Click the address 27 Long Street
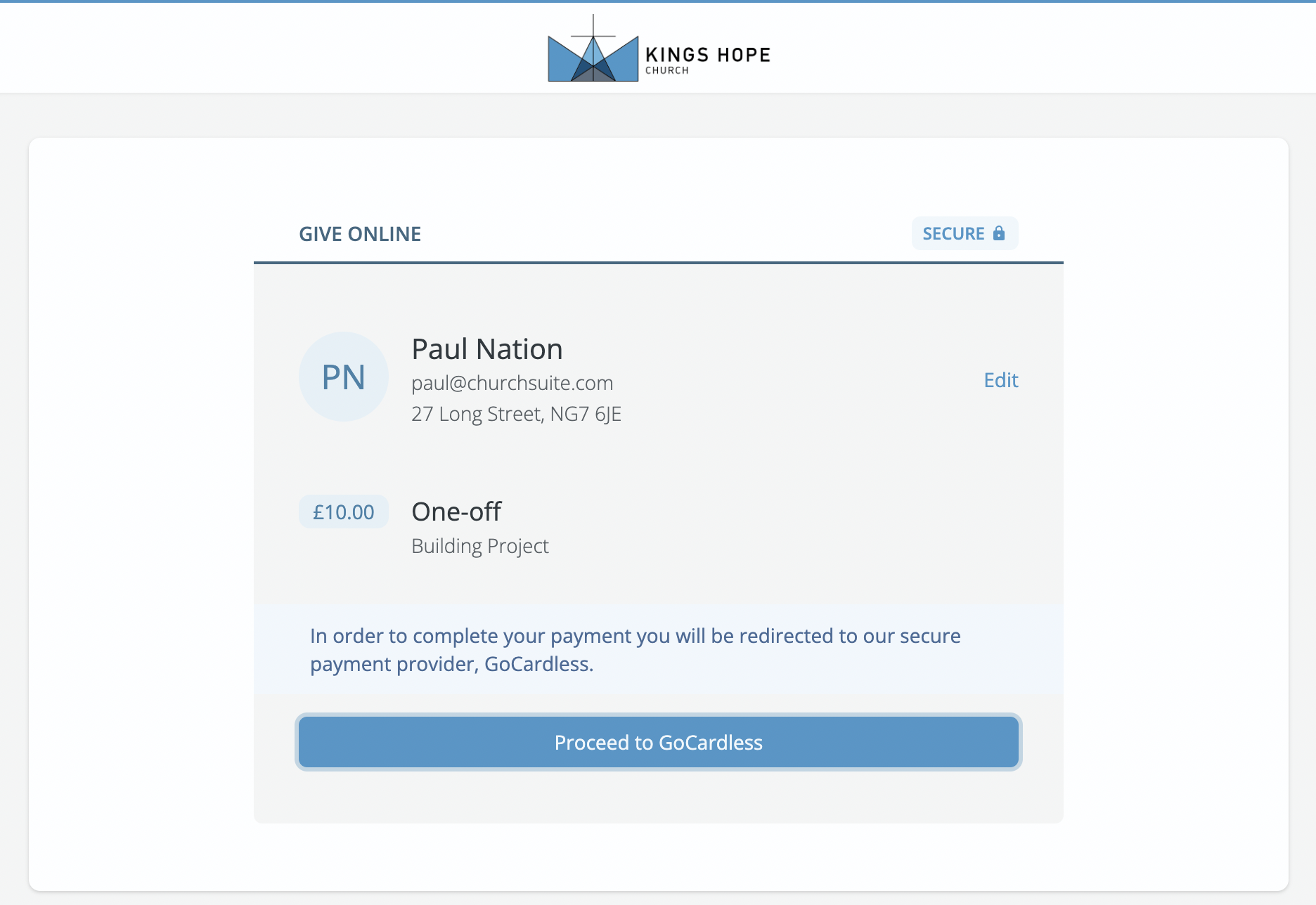The width and height of the screenshot is (1316, 905). 516,414
